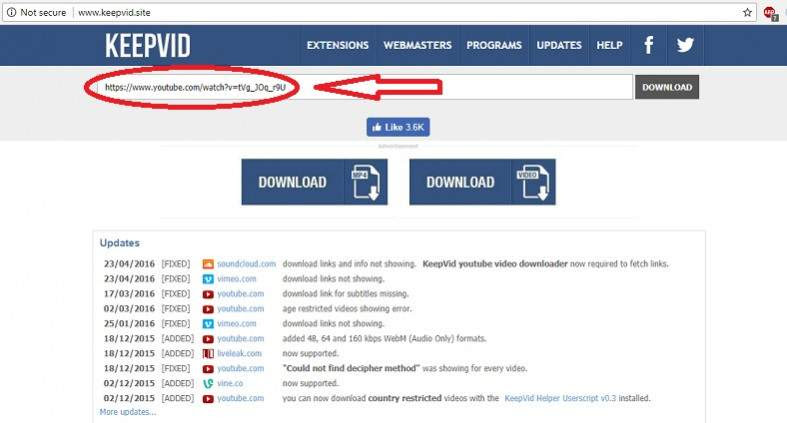Click the site info icon beside Not secure

point(11,13)
